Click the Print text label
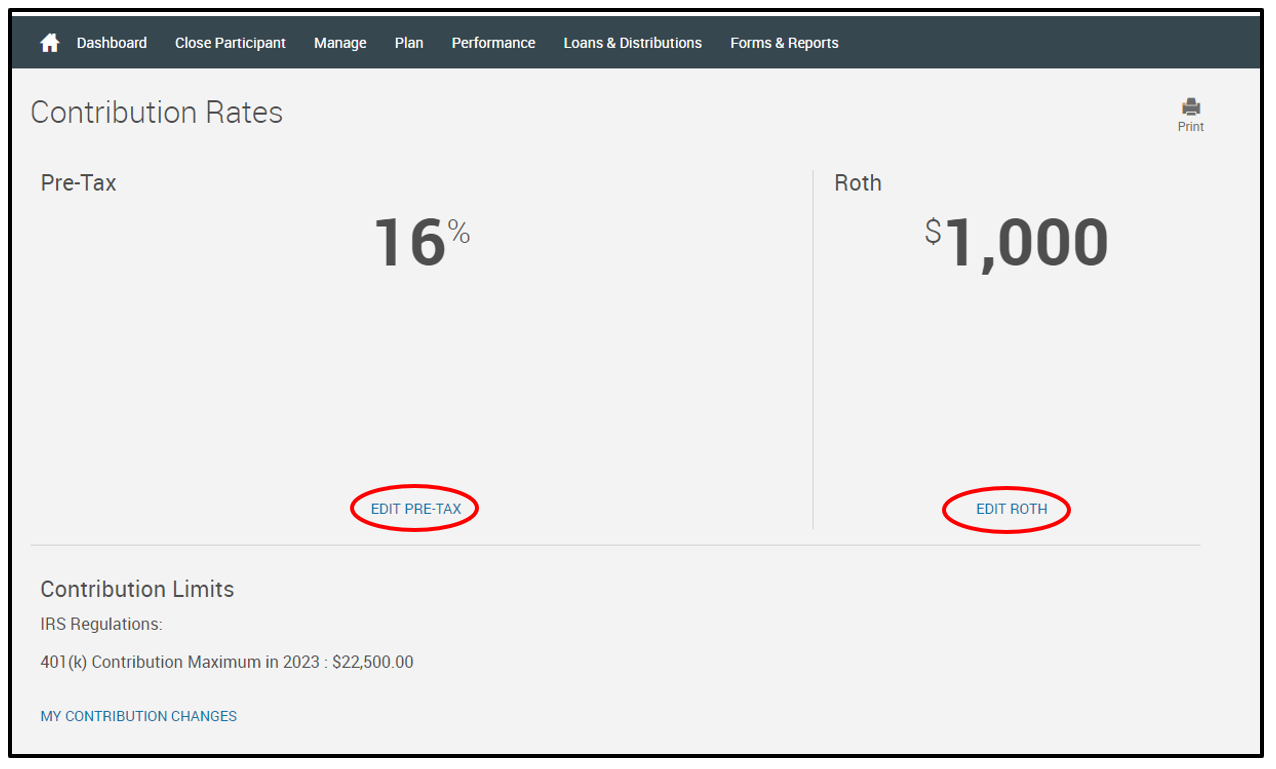1276x769 pixels. 1190,127
